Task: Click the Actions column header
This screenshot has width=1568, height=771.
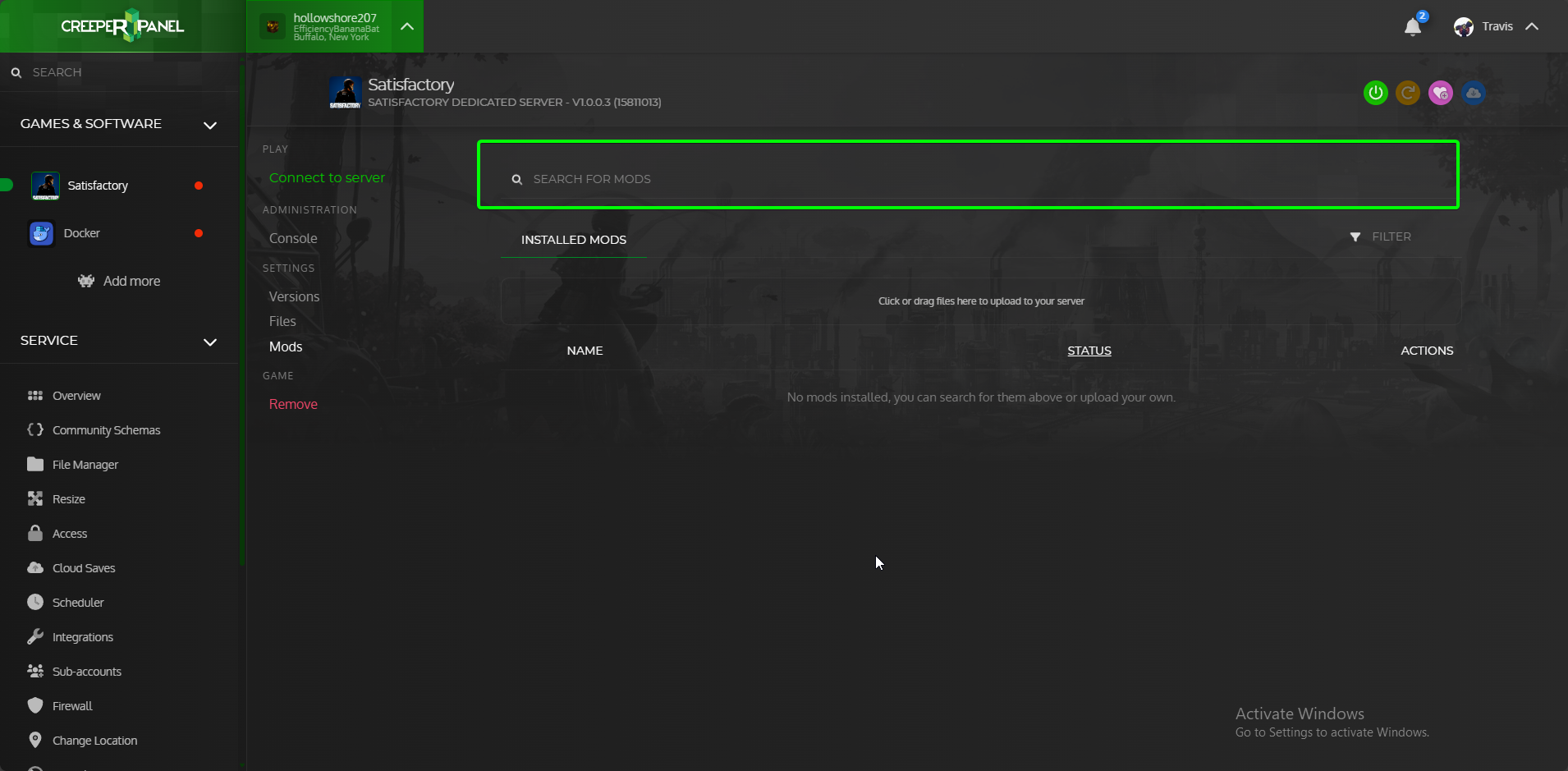Action: [x=1427, y=351]
